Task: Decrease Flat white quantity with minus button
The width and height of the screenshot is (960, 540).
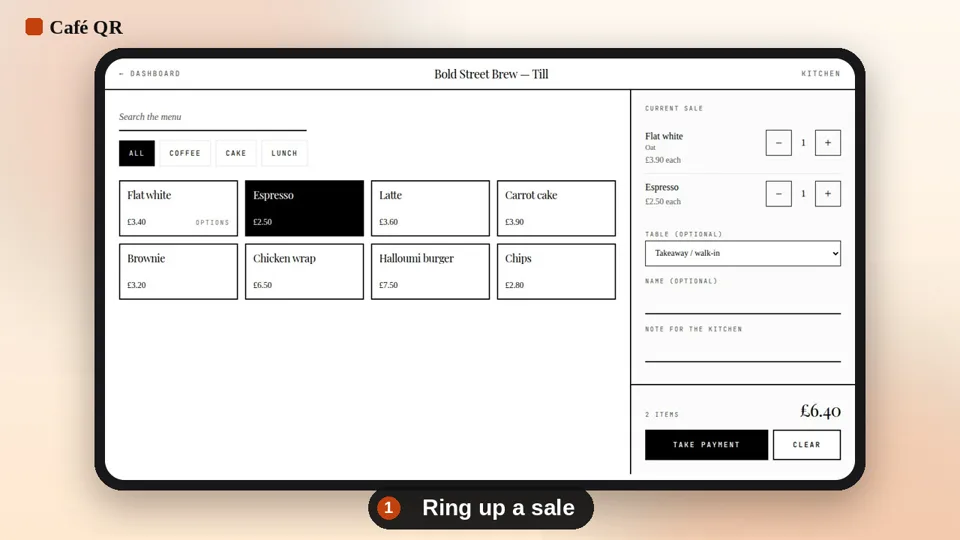Action: pos(778,143)
